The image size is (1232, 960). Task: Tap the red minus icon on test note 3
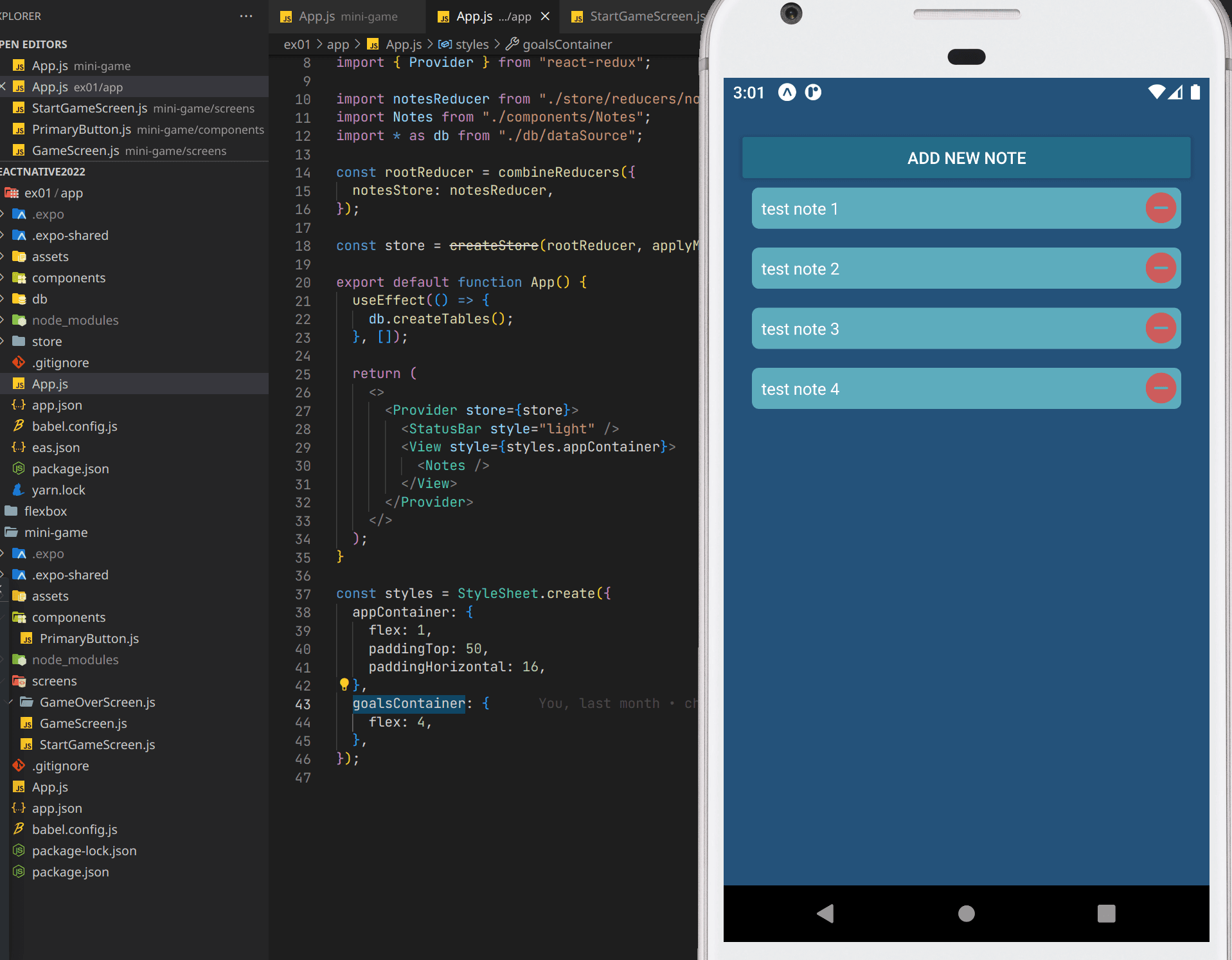tap(1161, 328)
